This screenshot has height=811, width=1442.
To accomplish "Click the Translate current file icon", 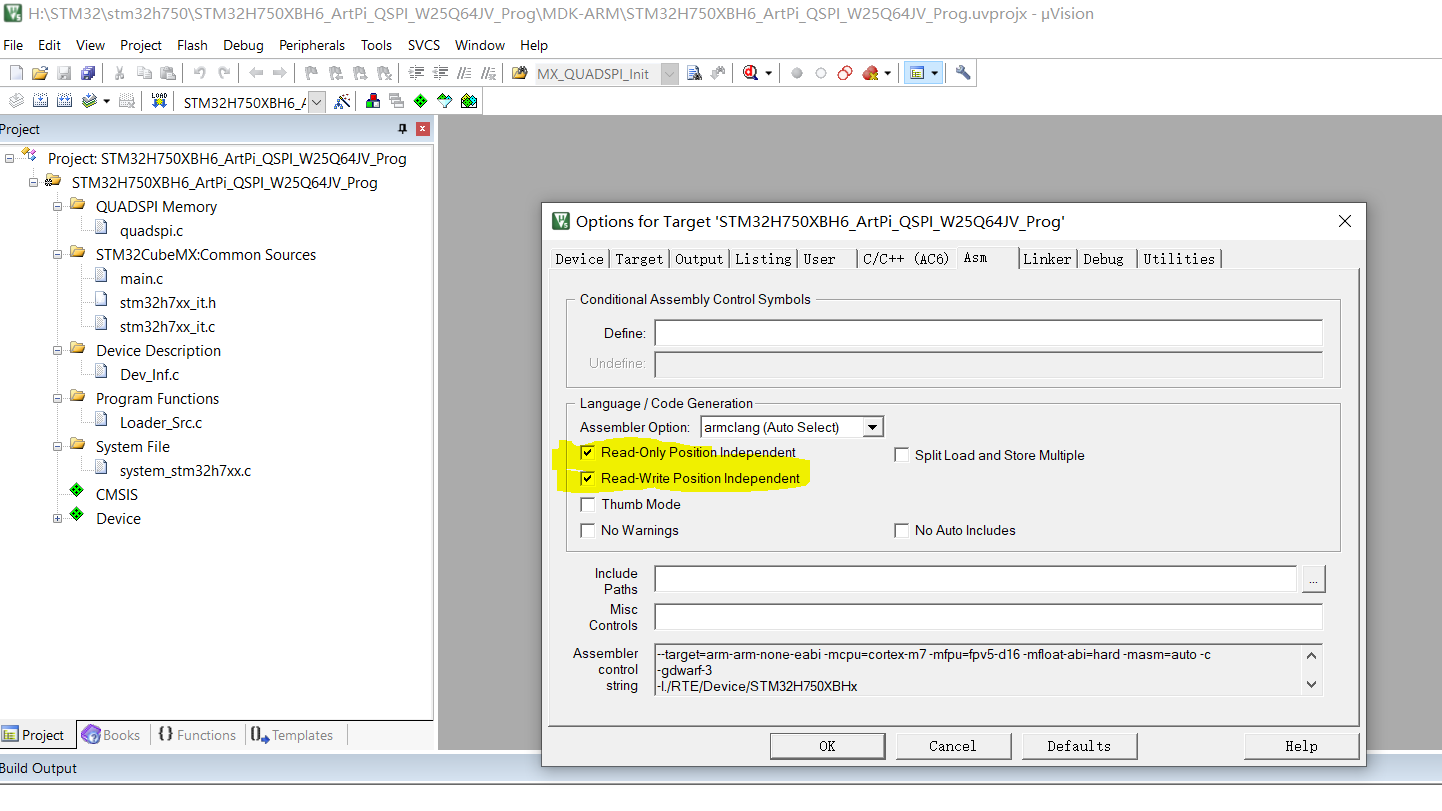I will [x=16, y=101].
